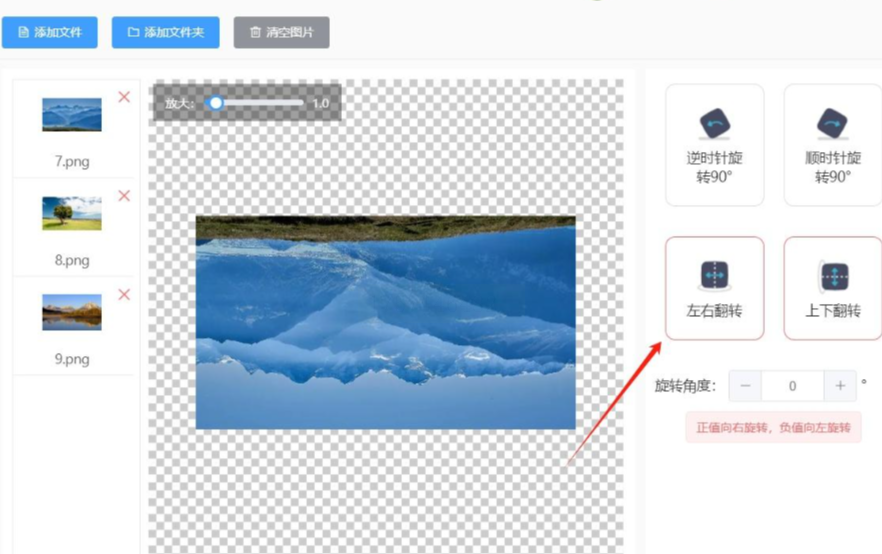Rotate counterclockwise with the 逆时针旋转90° icon
This screenshot has width=882, height=554.
tap(714, 123)
